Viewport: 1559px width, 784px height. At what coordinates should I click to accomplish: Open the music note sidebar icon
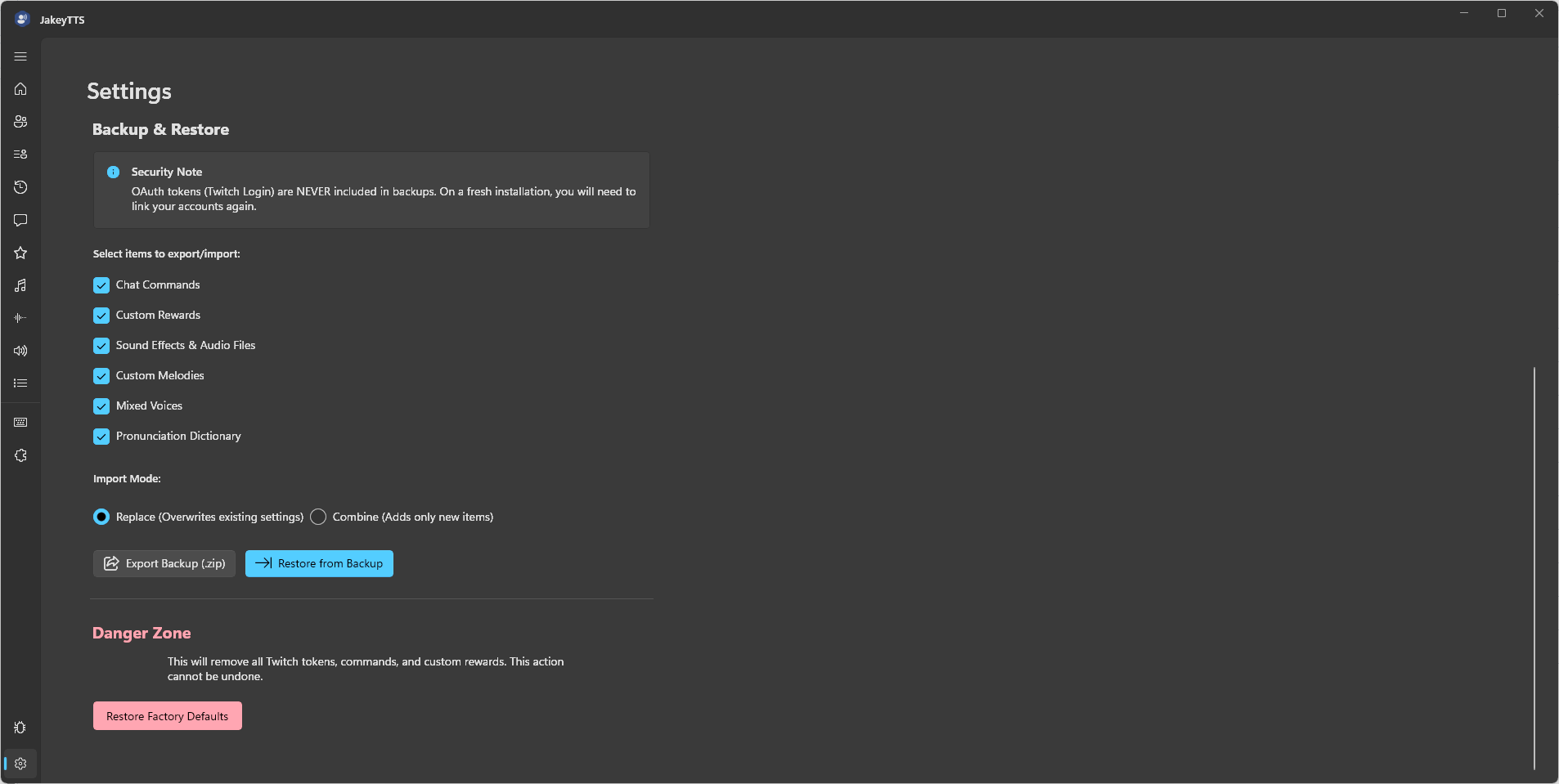pyautogui.click(x=20, y=285)
